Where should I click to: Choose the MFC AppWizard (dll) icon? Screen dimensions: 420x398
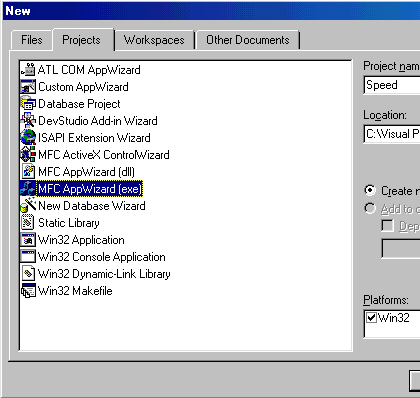[x=28, y=172]
